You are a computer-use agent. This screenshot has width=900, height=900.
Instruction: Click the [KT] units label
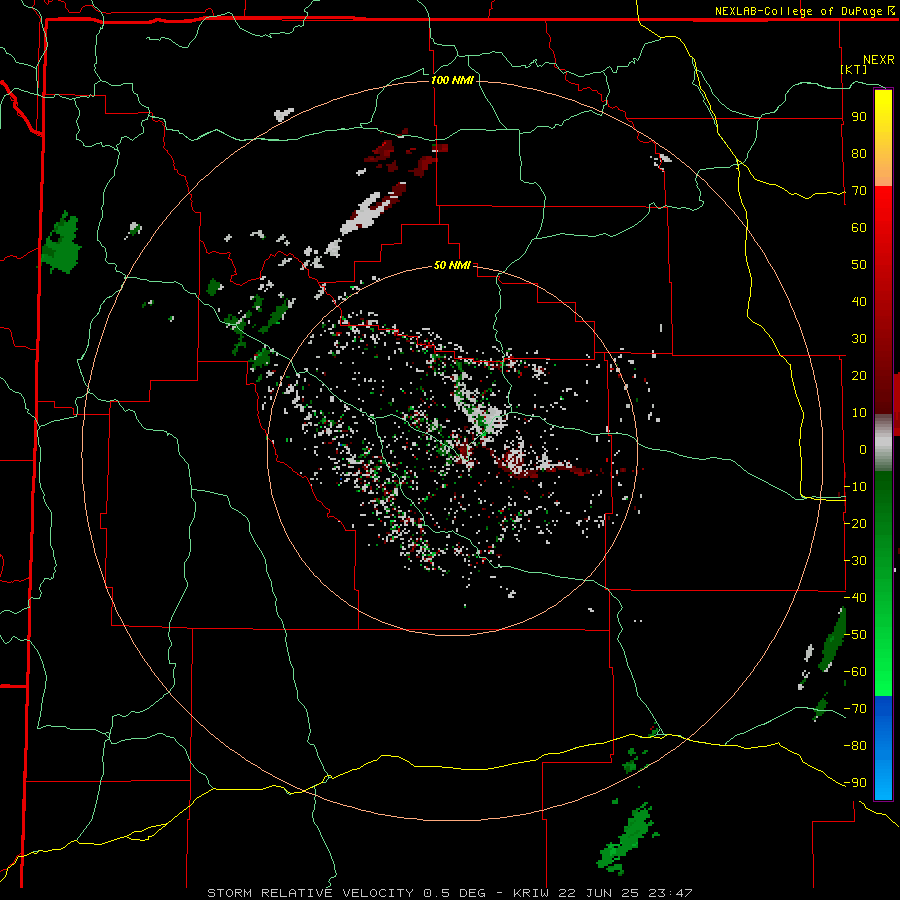854,69
